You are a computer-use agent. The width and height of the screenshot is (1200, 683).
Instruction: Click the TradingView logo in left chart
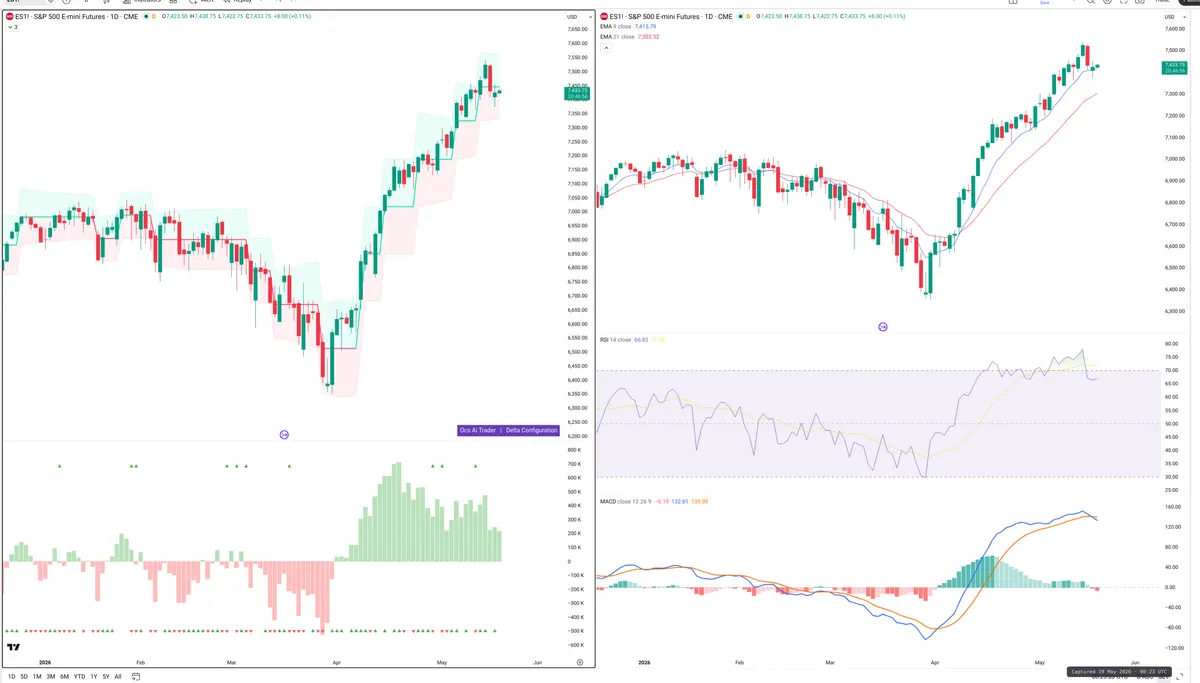tap(14, 648)
